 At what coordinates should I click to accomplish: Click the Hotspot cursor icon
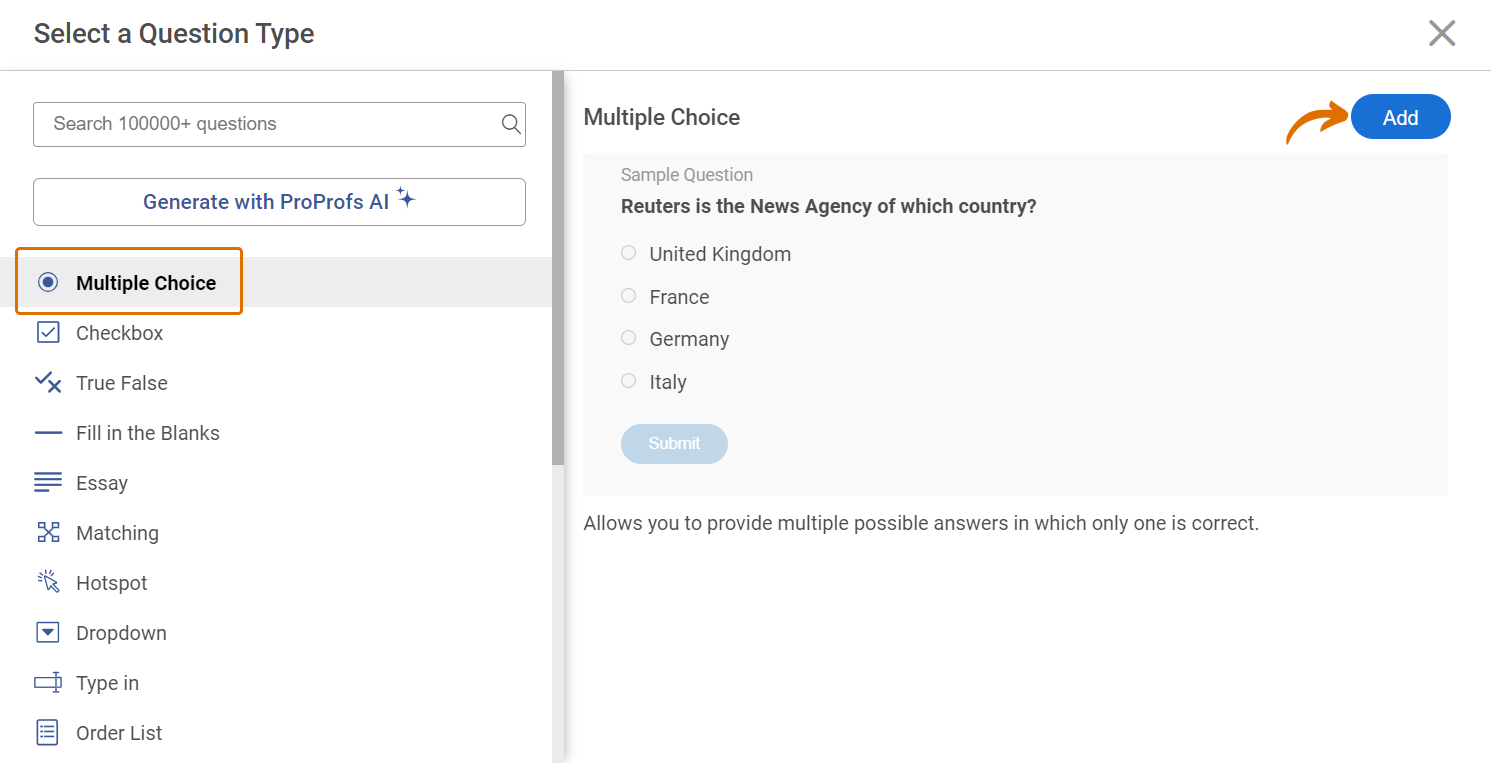click(x=48, y=582)
